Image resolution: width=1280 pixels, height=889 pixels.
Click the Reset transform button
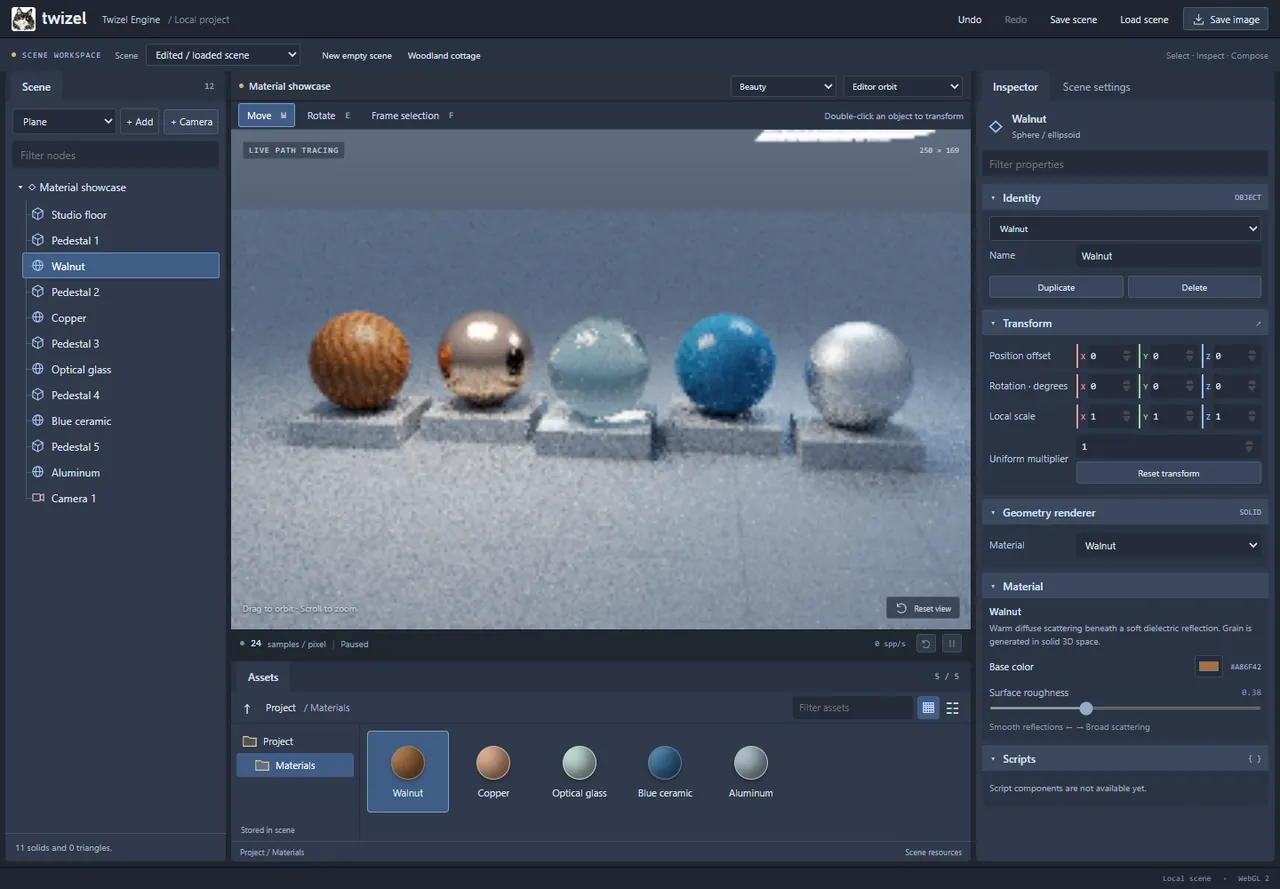1169,473
